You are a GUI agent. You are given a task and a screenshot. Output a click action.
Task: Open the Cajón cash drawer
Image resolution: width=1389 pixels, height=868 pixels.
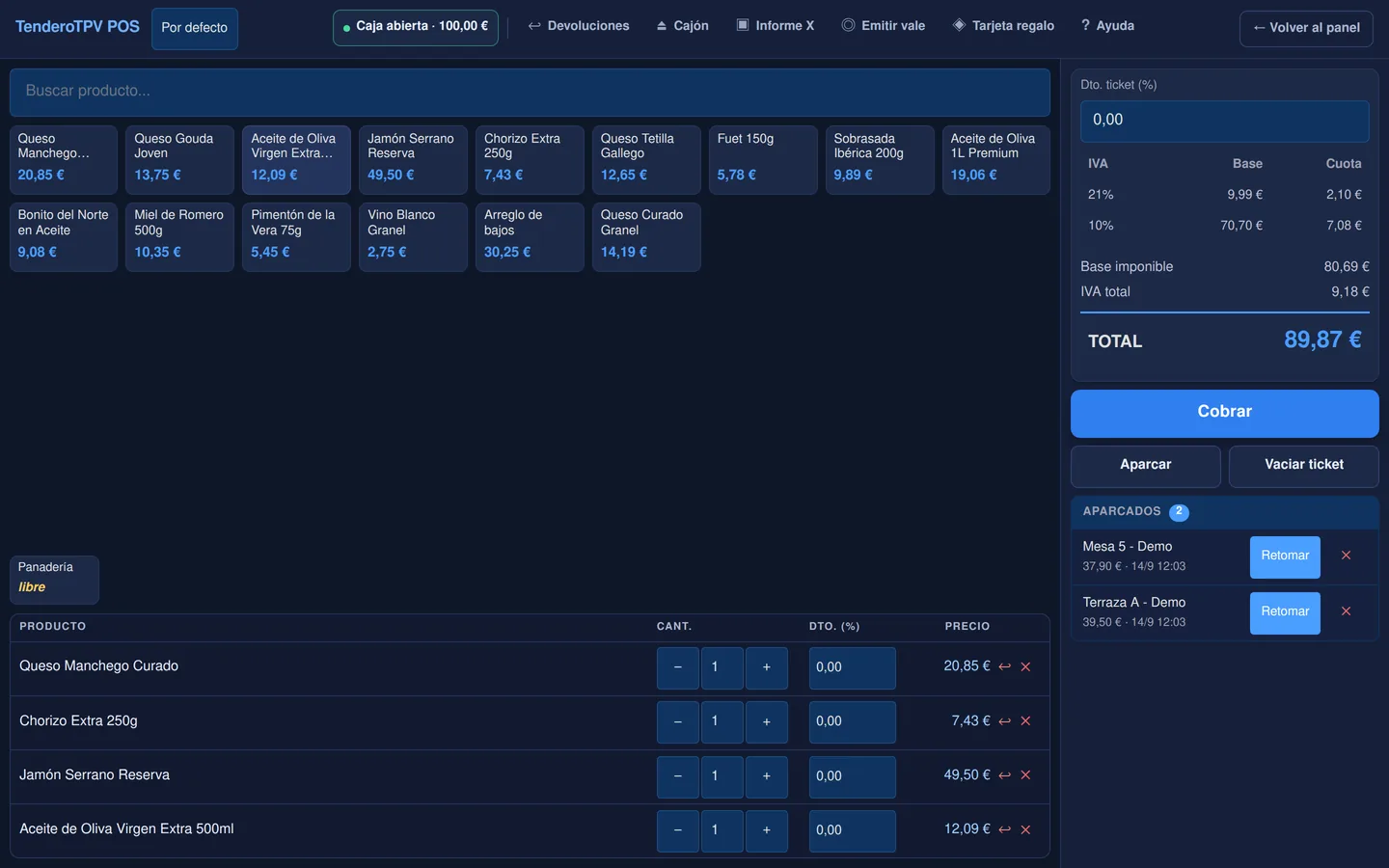tap(683, 26)
